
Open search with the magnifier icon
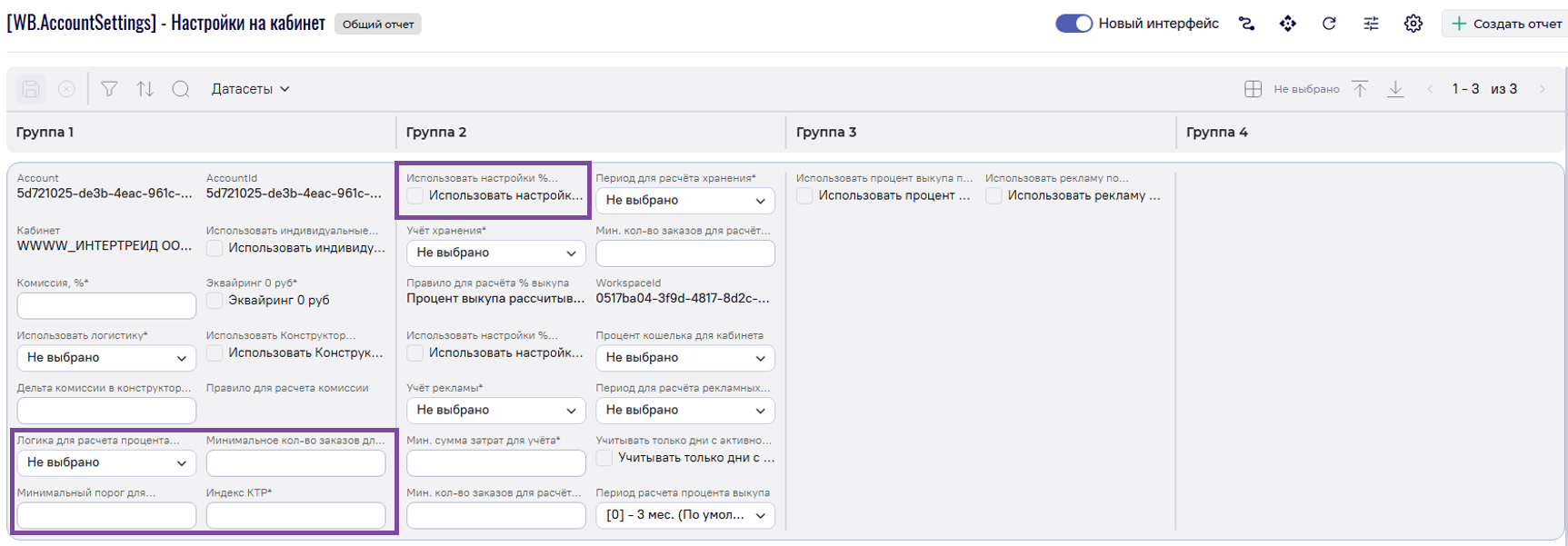pos(181,89)
